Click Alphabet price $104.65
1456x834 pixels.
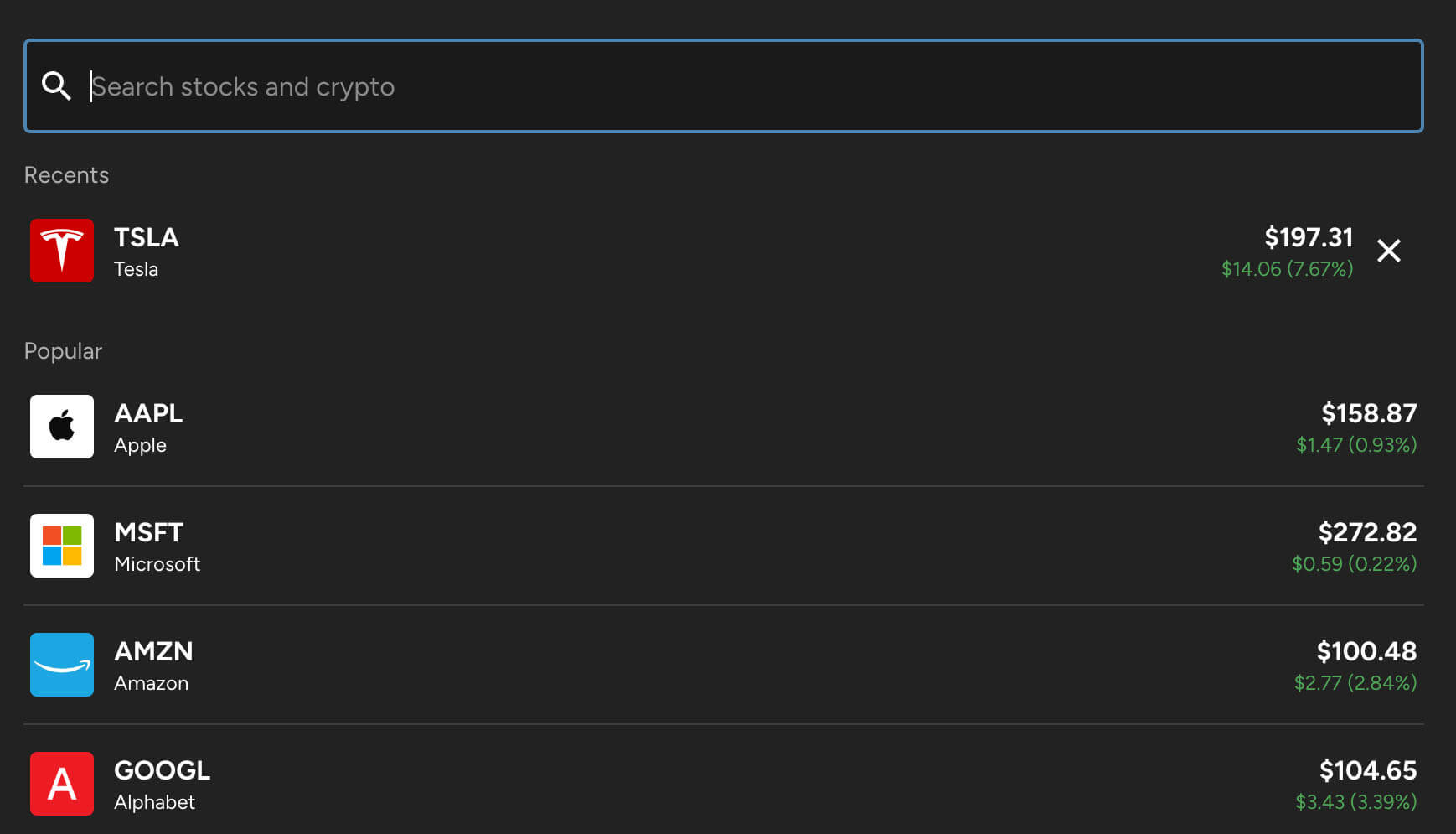1368,770
